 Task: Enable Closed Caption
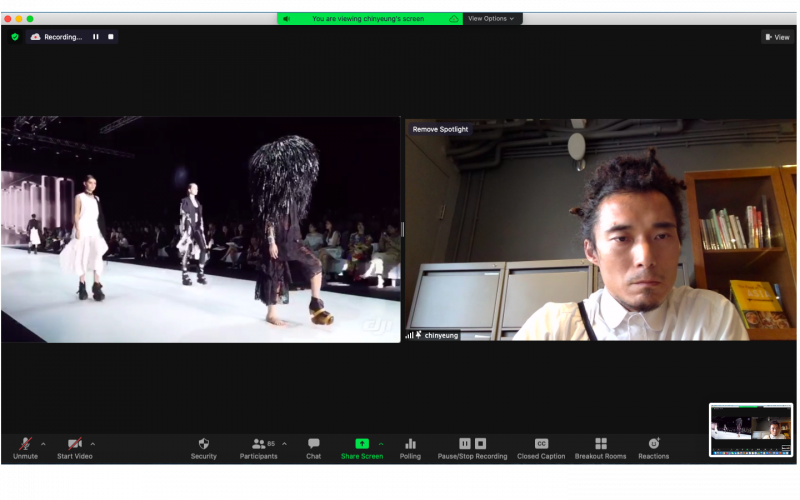541,448
